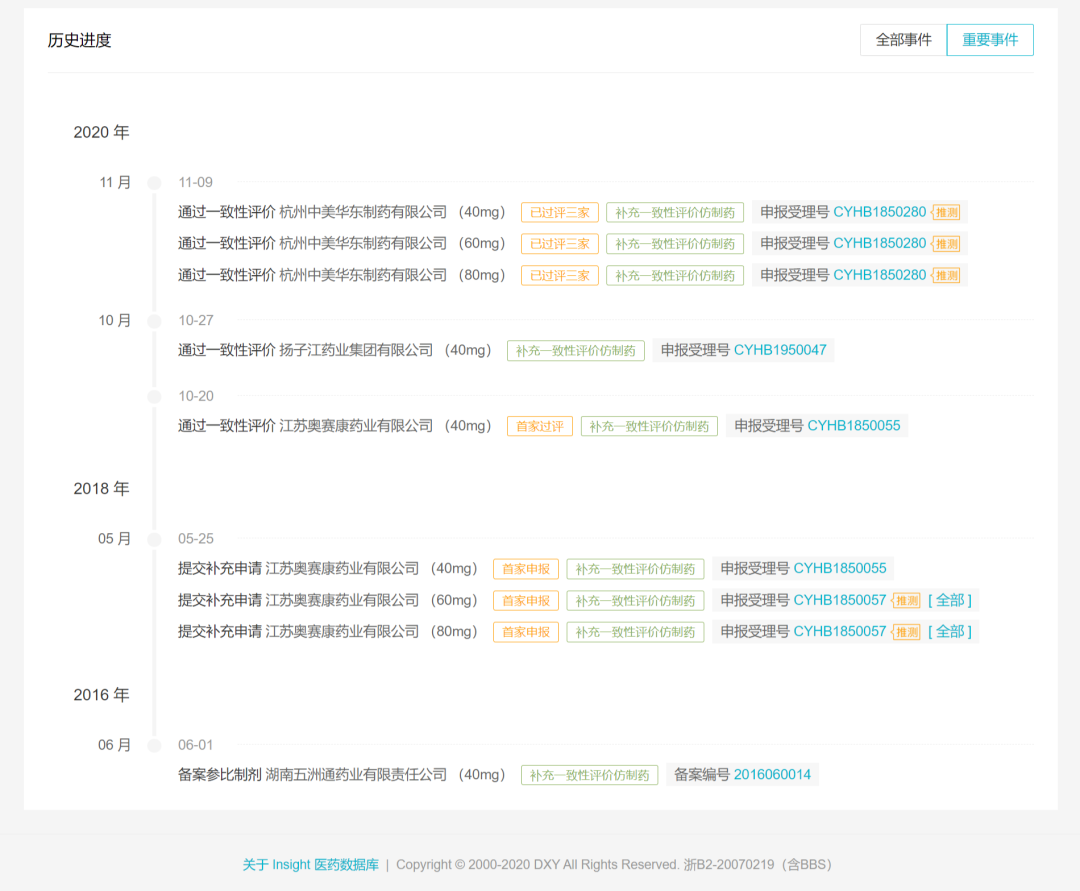Click the 05 月 month label
The width and height of the screenshot is (1080, 891).
tap(114, 538)
